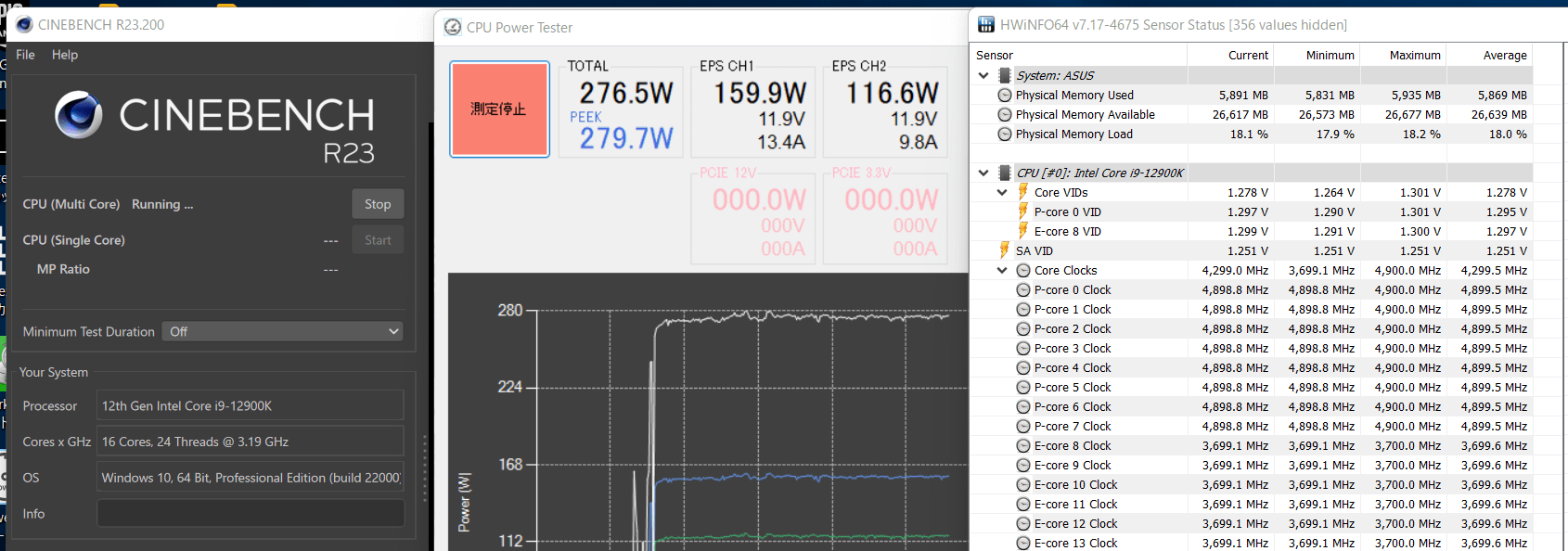Click the E-core 8 VID lightning icon
This screenshot has width=1568, height=551.
1023,231
